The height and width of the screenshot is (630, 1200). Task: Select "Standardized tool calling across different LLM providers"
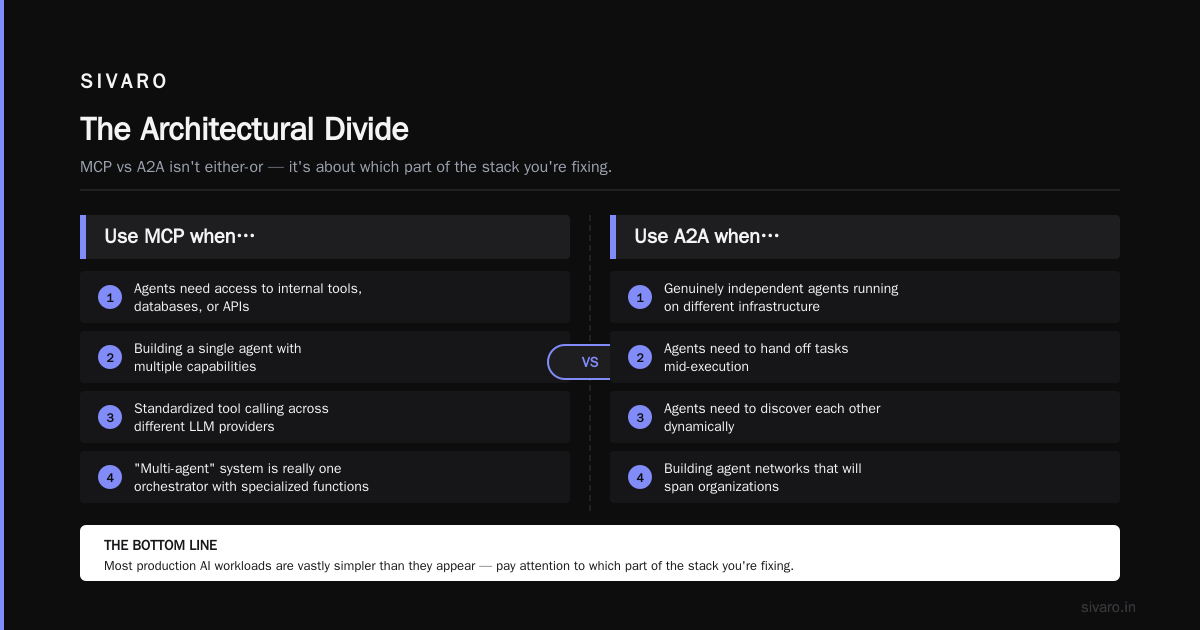(x=231, y=417)
